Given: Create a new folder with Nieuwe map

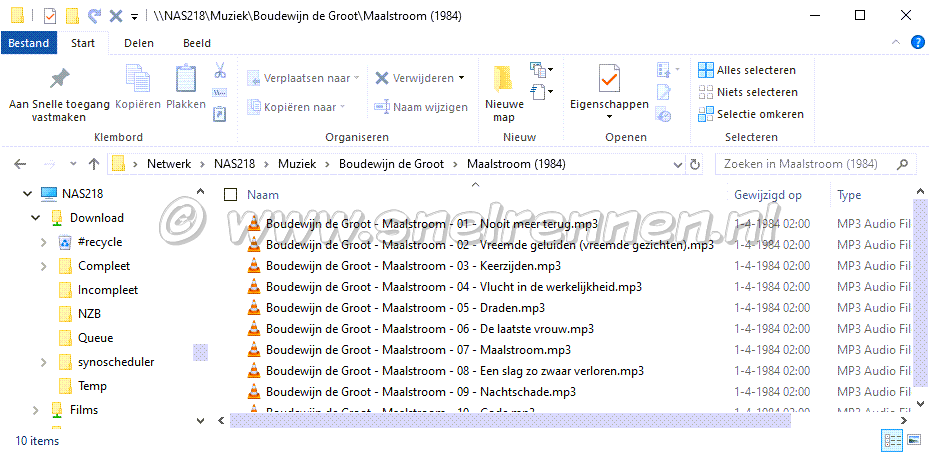Looking at the screenshot, I should click(x=504, y=94).
